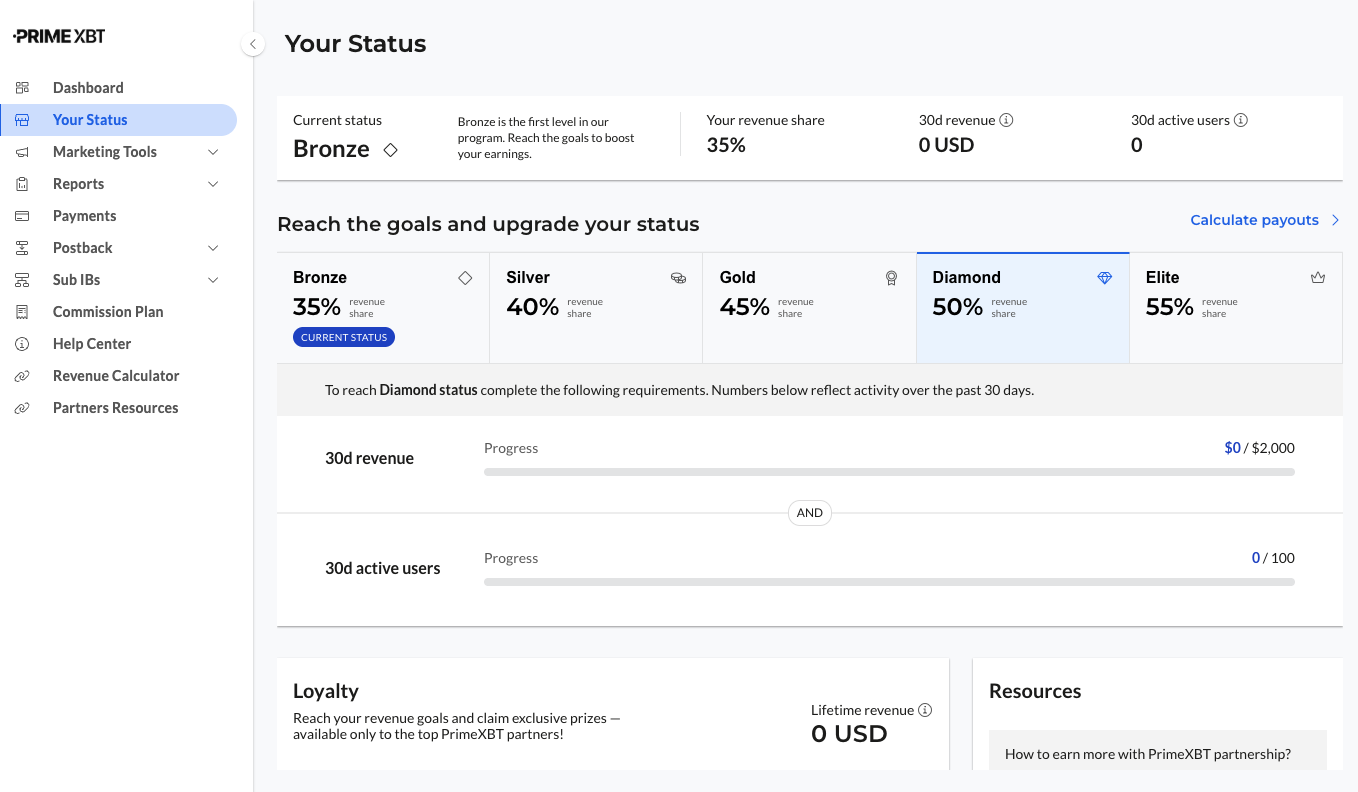Viewport: 1358px width, 792px height.
Task: Open the Dashboard menu item
Action: click(x=119, y=88)
